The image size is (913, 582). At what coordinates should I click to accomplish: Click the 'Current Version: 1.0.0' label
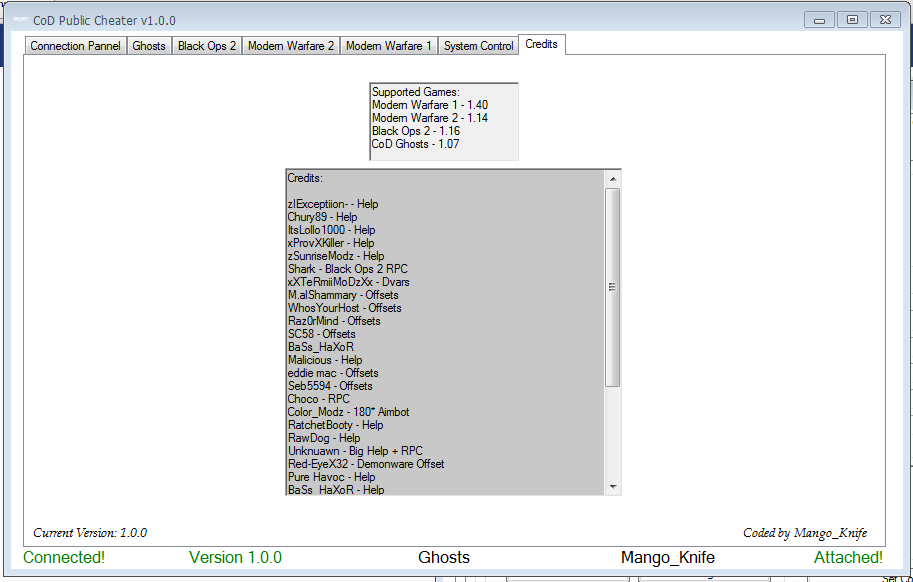[x=90, y=533]
